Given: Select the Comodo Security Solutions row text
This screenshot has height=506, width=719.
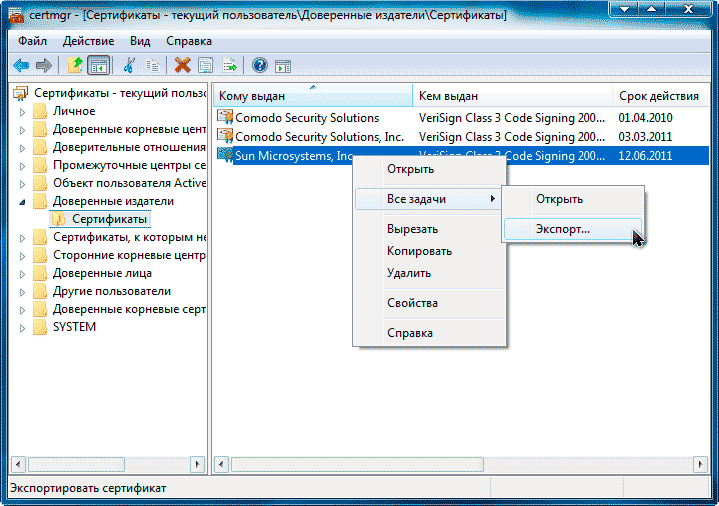Looking at the screenshot, I should click(307, 118).
